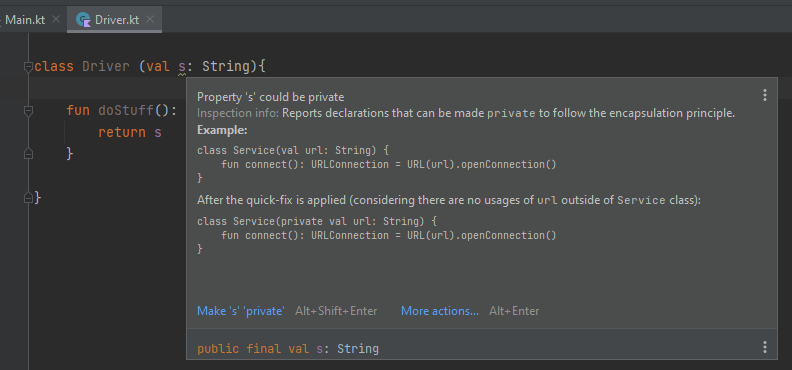Click the 'Driver' class name in code
This screenshot has width=792, height=370.
coord(106,67)
